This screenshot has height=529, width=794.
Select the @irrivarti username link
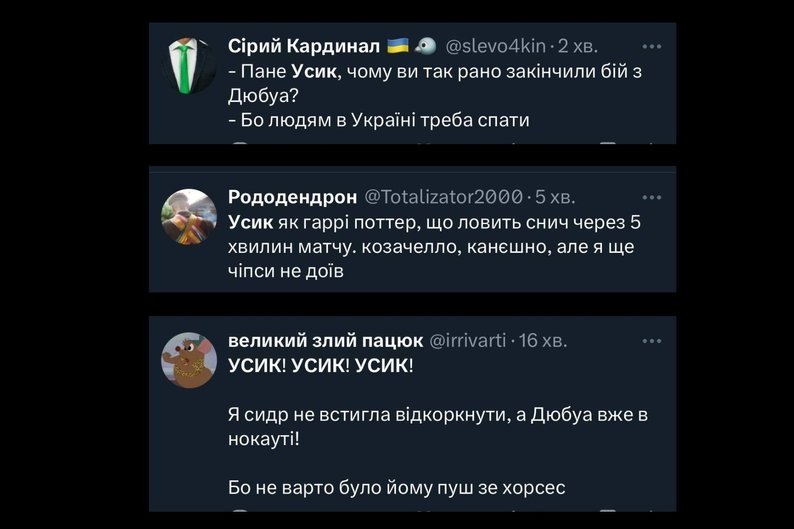click(468, 340)
